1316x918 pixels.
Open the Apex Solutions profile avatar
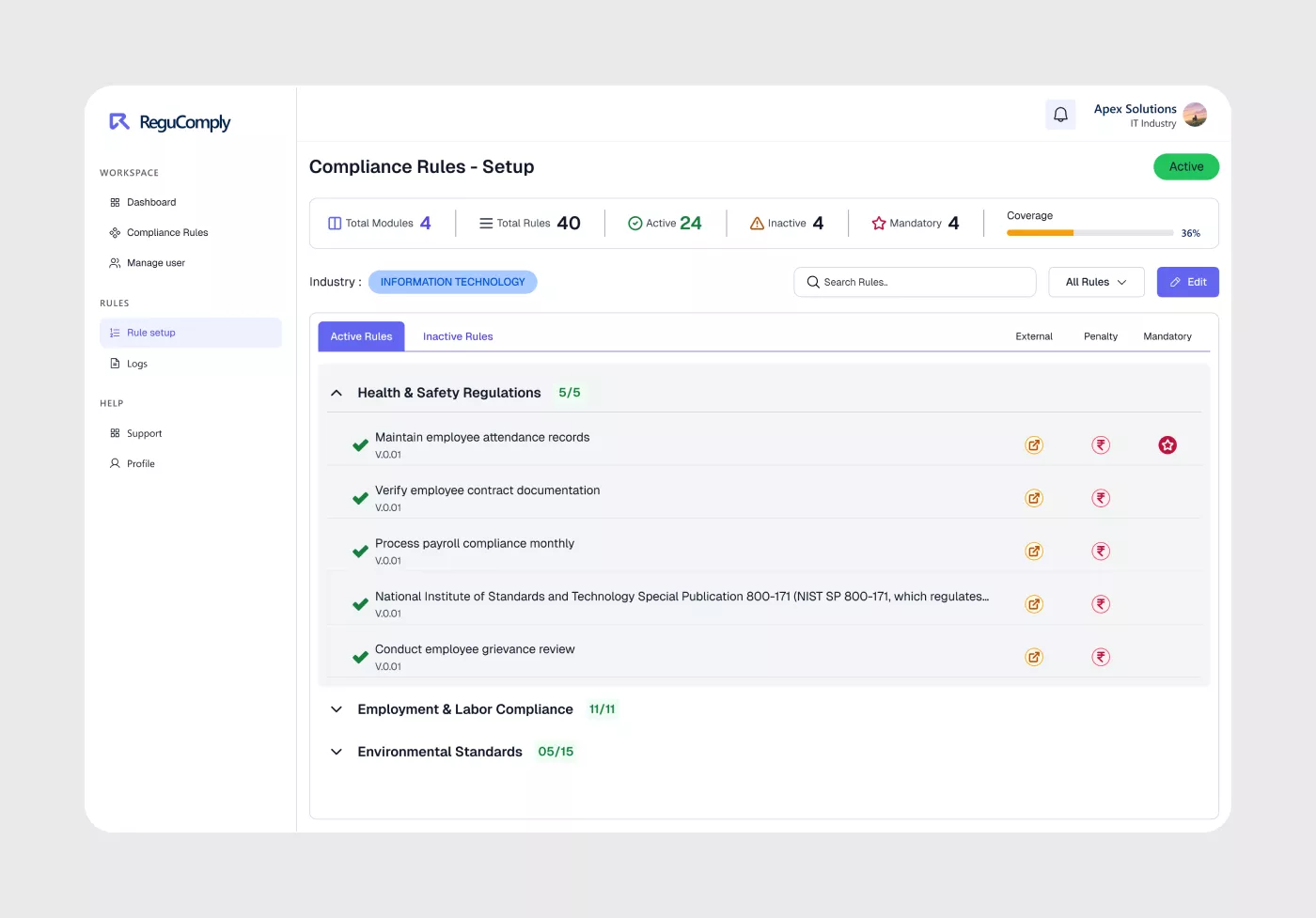point(1195,115)
